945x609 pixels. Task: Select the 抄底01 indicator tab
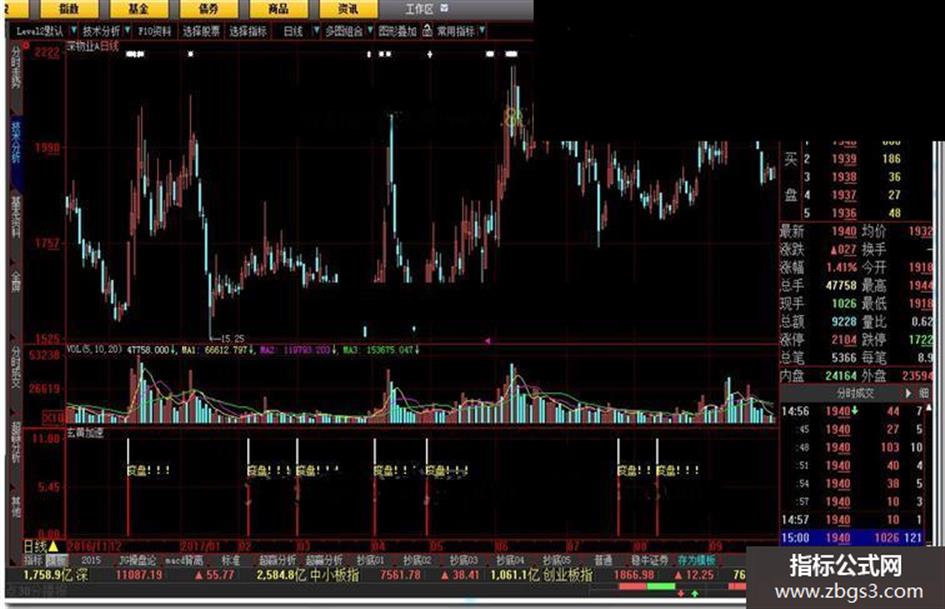point(370,560)
